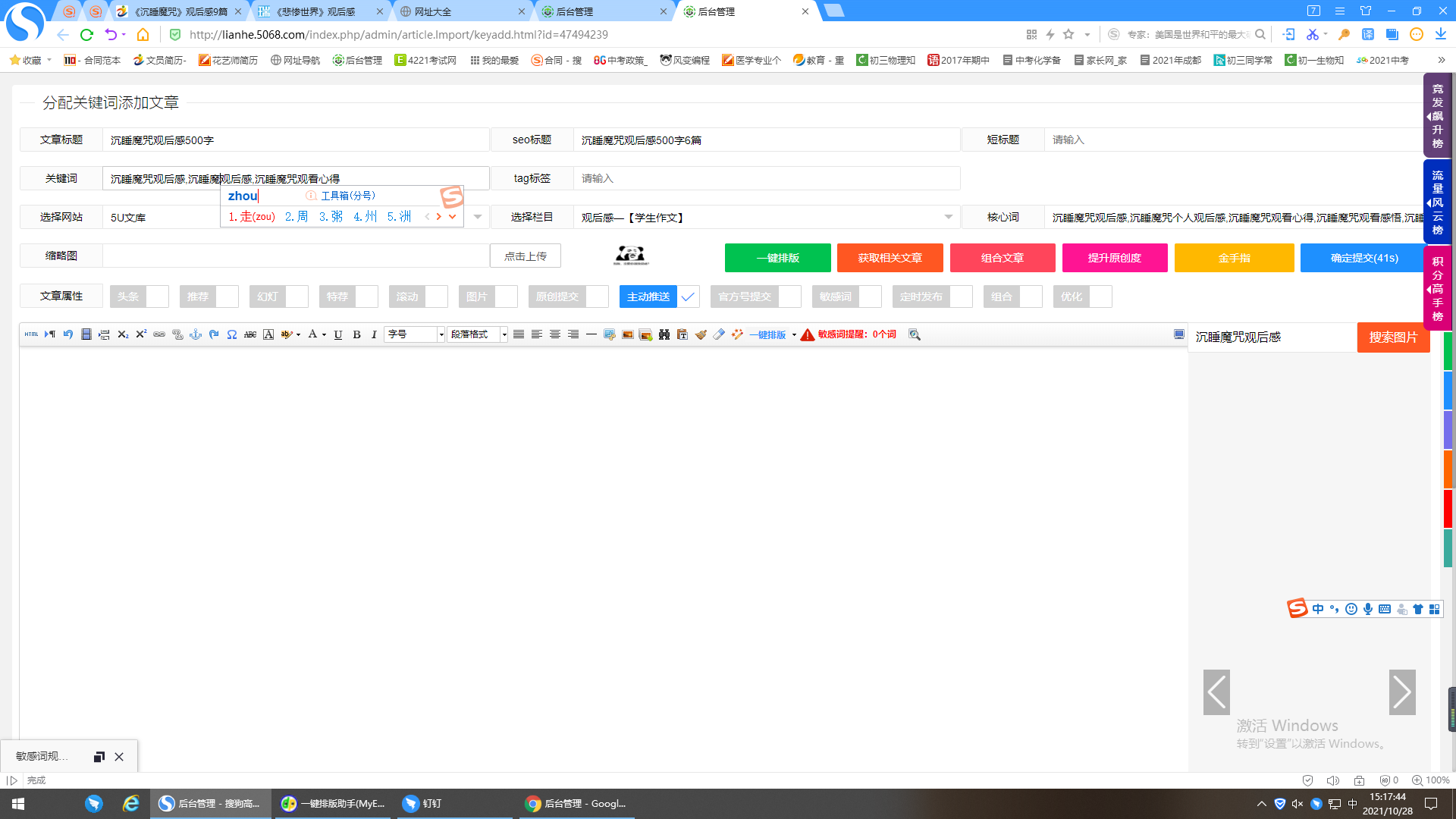1456x819 pixels.
Task: Toggle the 幻灯 attribute checkbox
Action: [x=297, y=297]
